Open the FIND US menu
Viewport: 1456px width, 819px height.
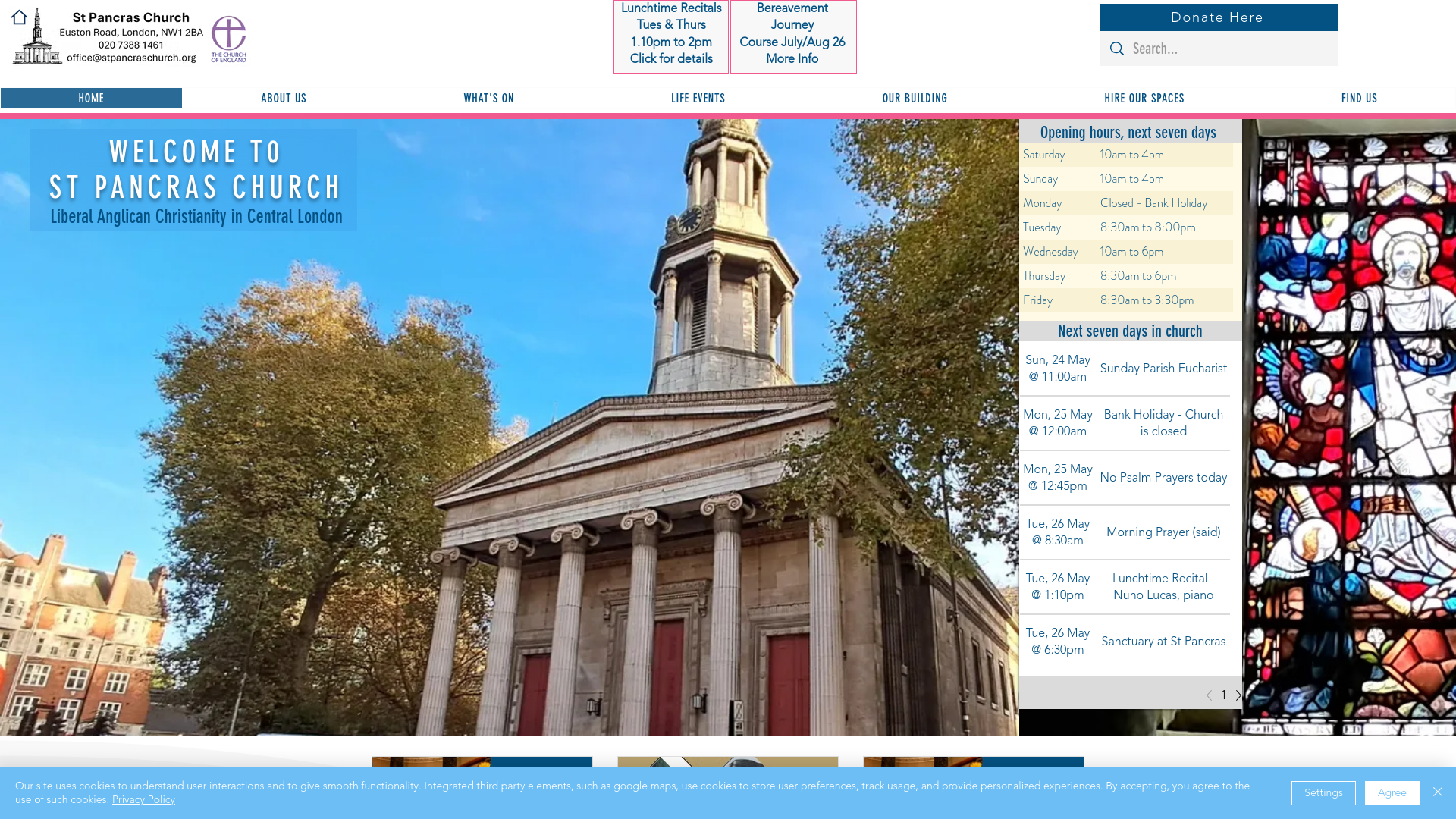1359,98
